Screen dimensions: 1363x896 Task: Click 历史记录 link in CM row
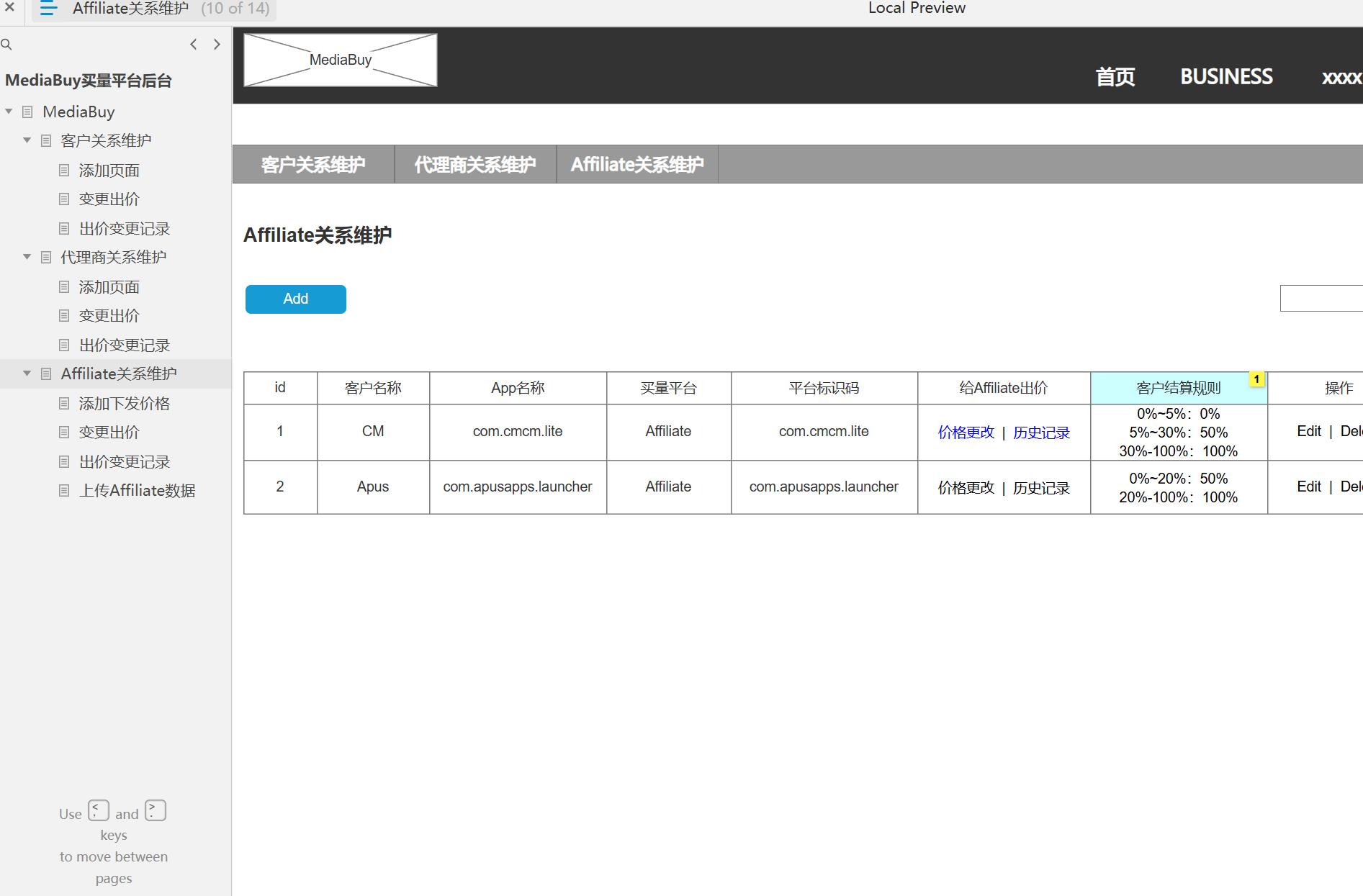click(1041, 433)
